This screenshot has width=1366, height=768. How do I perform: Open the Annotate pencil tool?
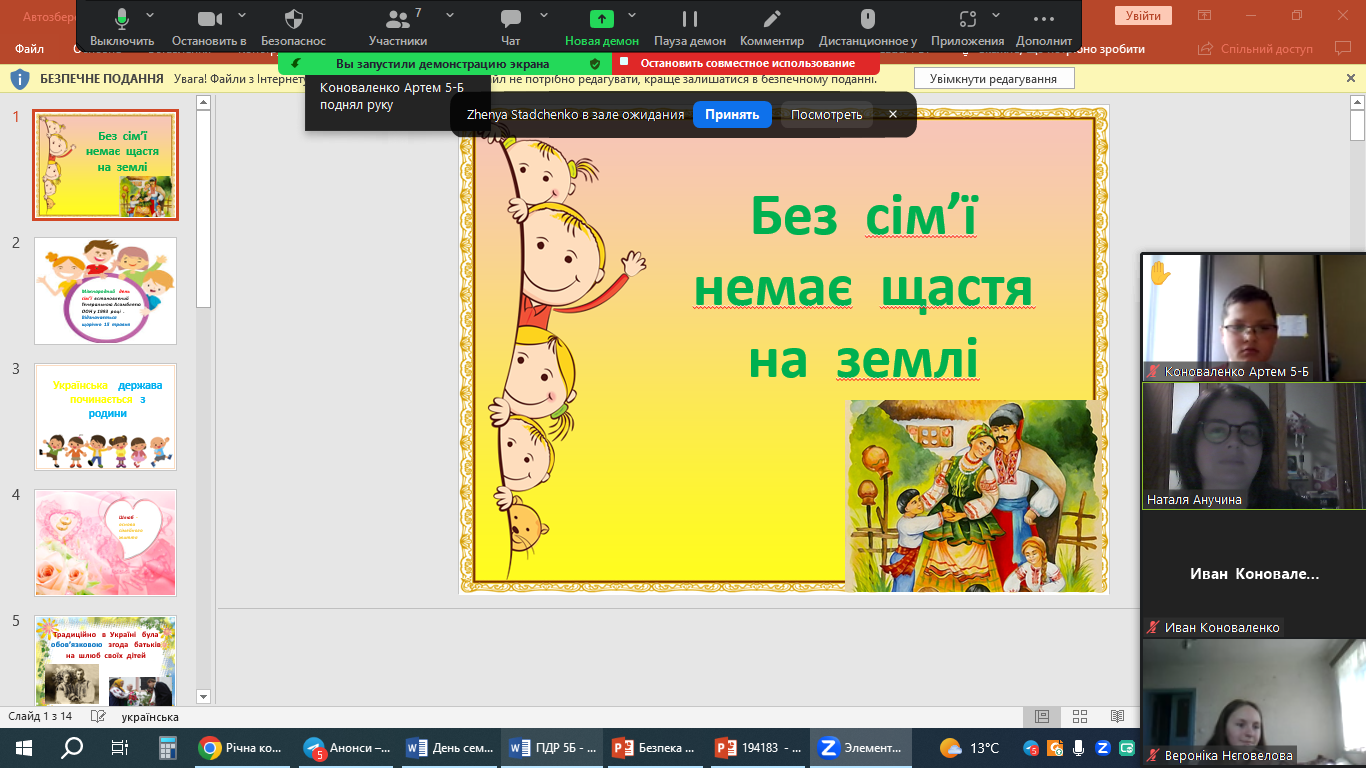(x=772, y=27)
